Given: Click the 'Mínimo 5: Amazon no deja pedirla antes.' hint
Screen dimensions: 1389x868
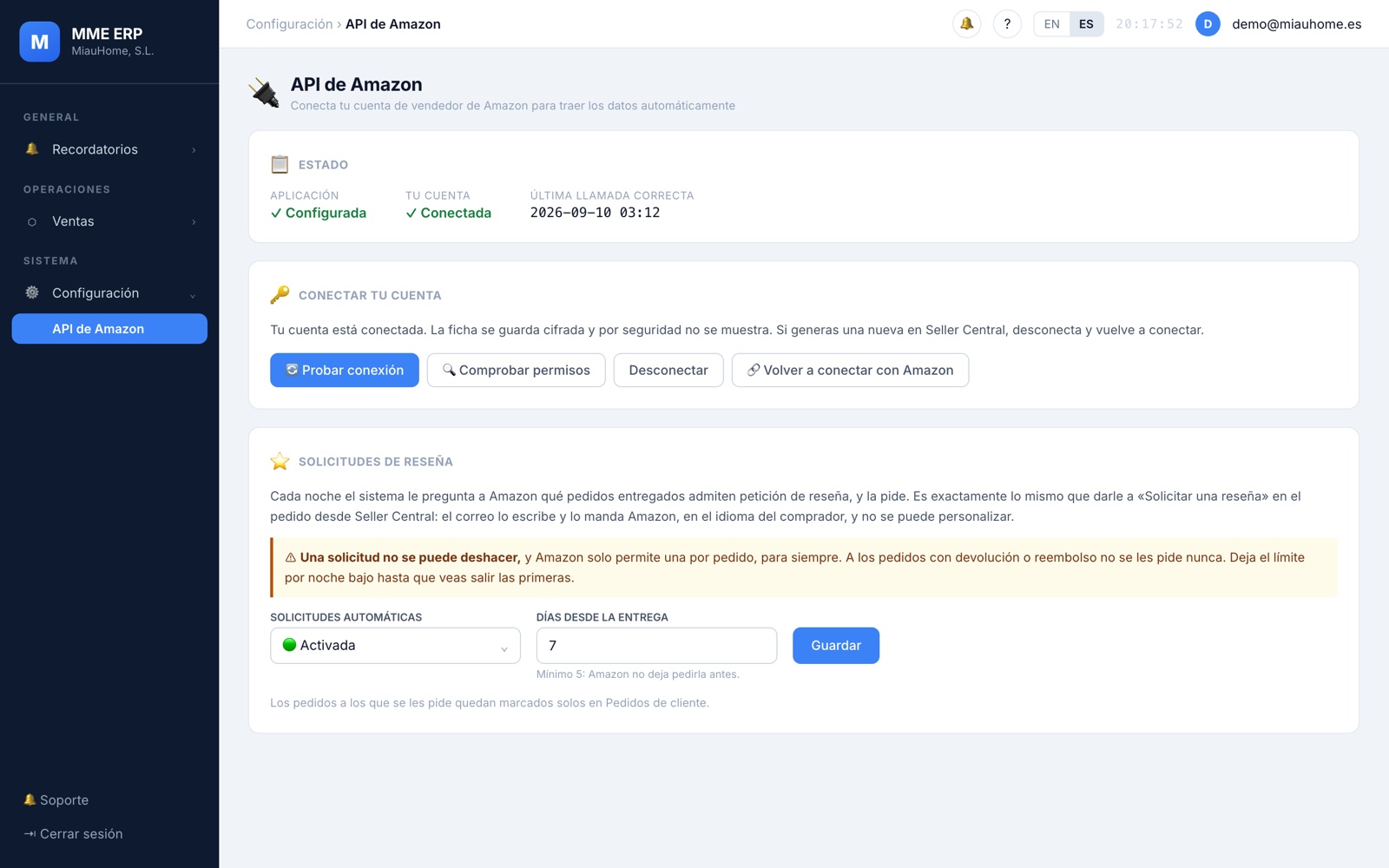Looking at the screenshot, I should pos(638,674).
